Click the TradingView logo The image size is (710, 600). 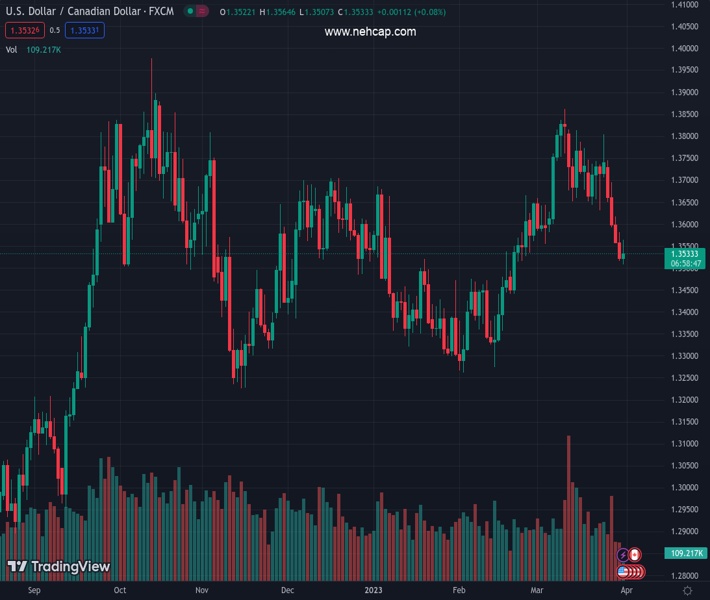pos(58,567)
